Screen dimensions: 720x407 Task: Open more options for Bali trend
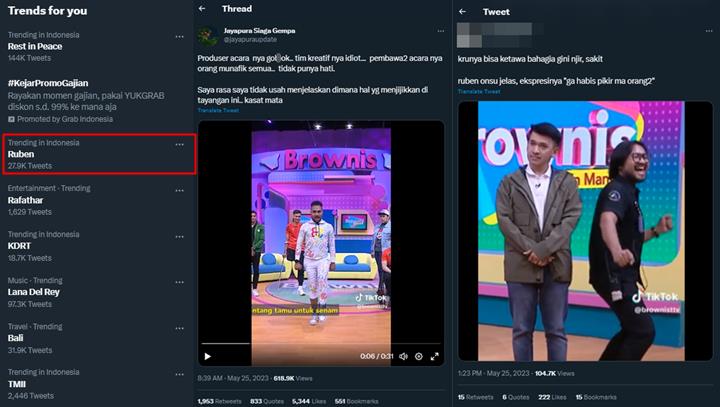tap(179, 328)
